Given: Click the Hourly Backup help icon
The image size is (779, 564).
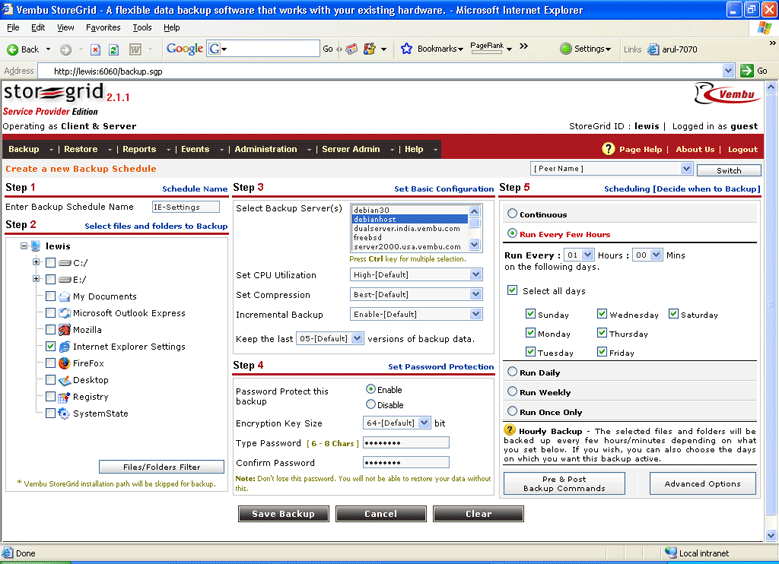Looking at the screenshot, I should click(x=510, y=430).
